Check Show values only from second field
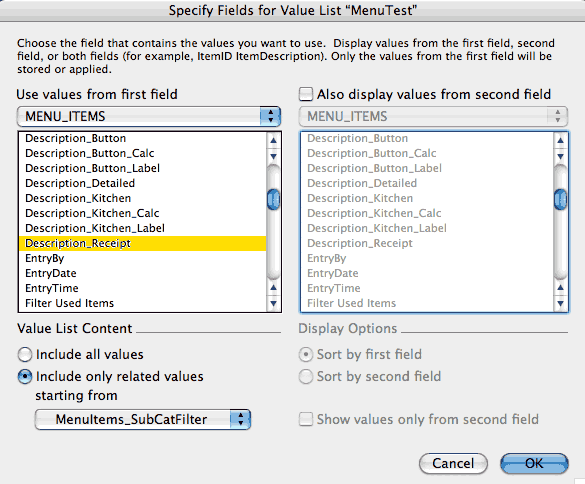Image resolution: width=585 pixels, height=484 pixels. tap(306, 419)
